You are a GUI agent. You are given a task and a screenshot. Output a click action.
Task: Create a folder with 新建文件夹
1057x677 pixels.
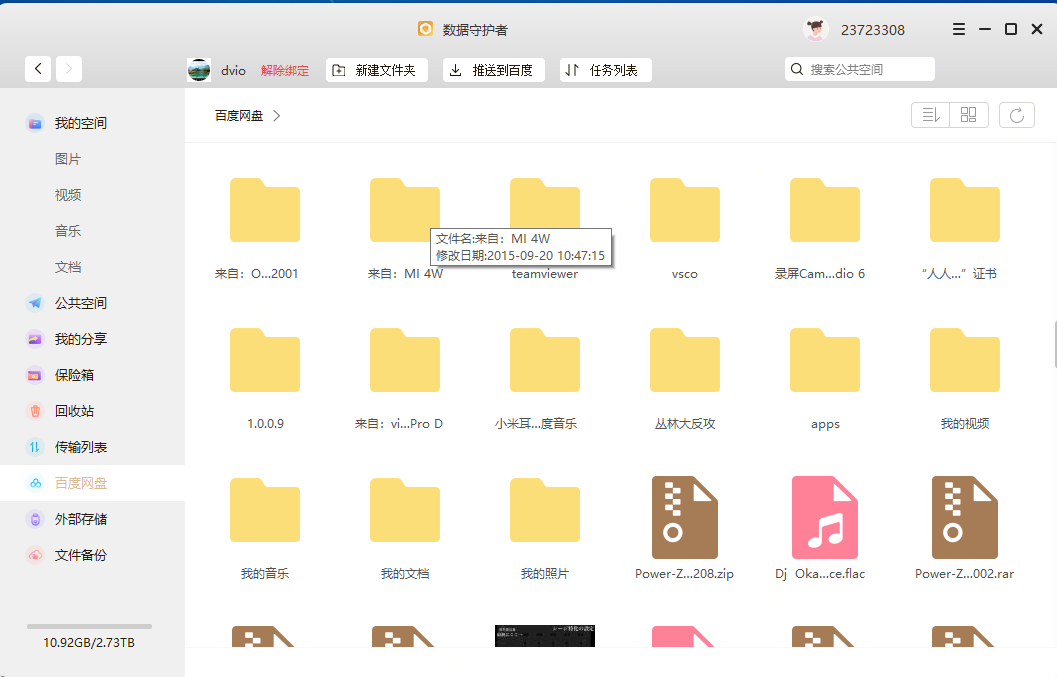click(x=377, y=70)
